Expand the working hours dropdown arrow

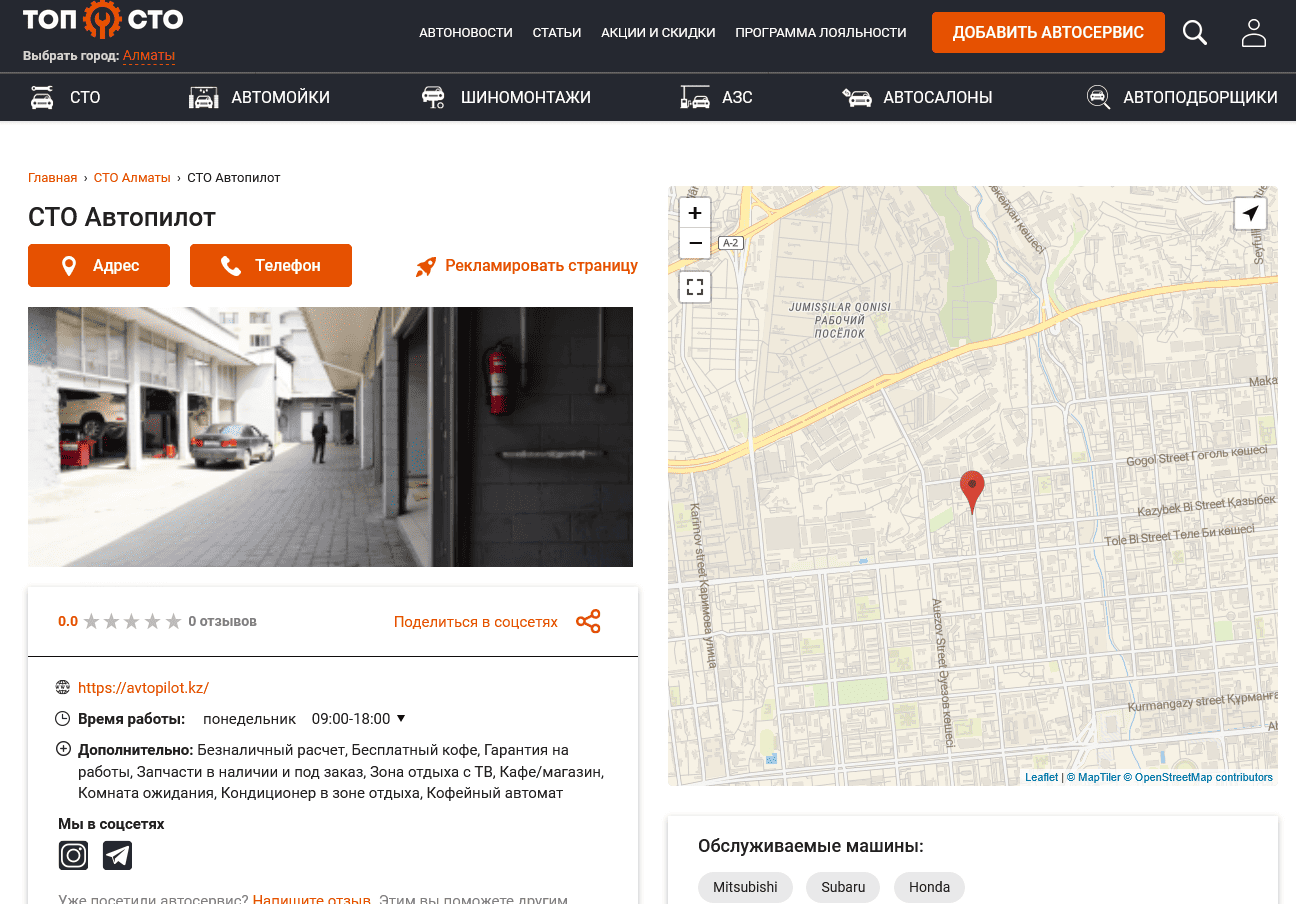[401, 718]
